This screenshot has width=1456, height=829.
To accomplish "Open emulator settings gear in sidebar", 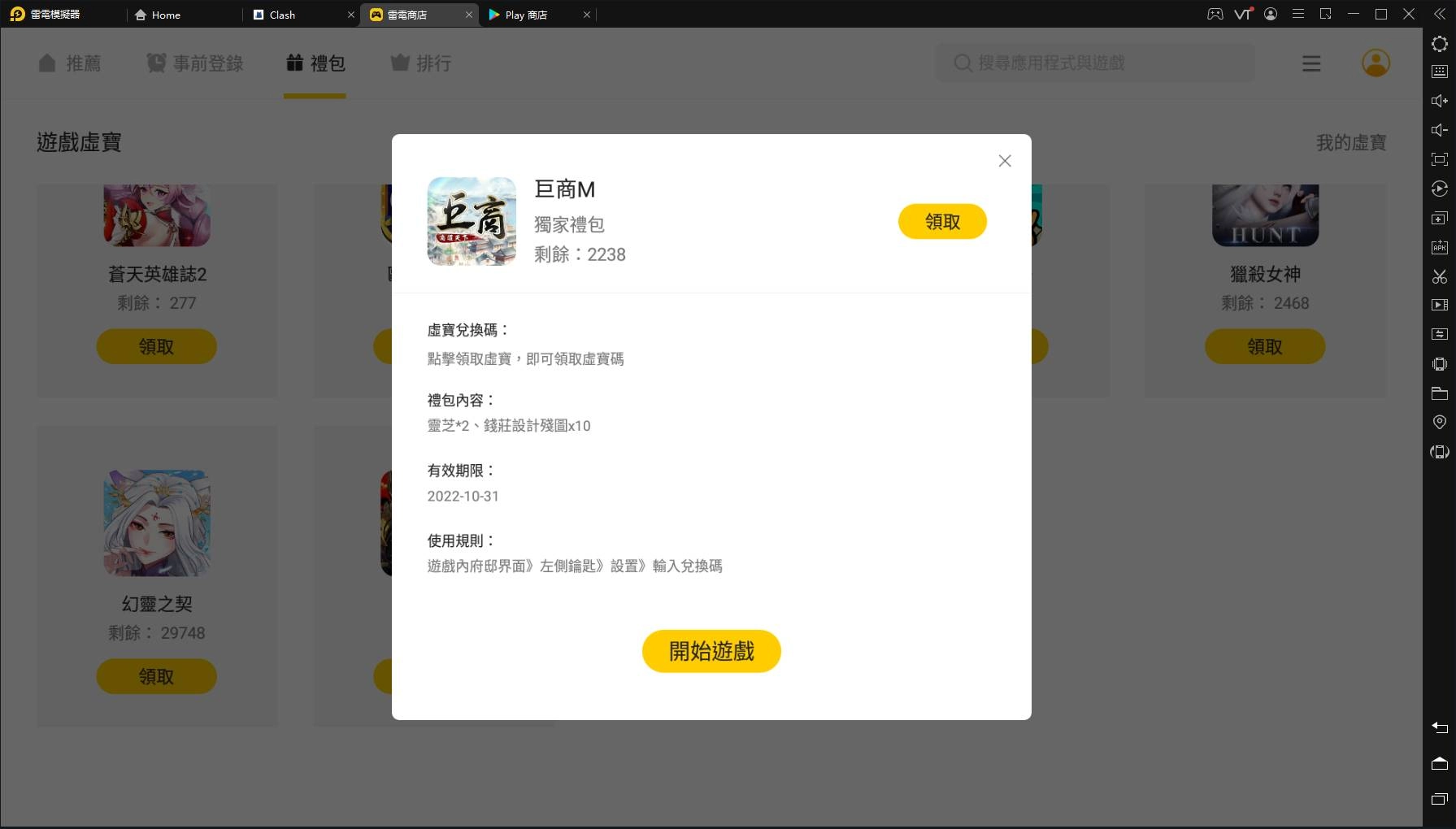I will point(1439,44).
